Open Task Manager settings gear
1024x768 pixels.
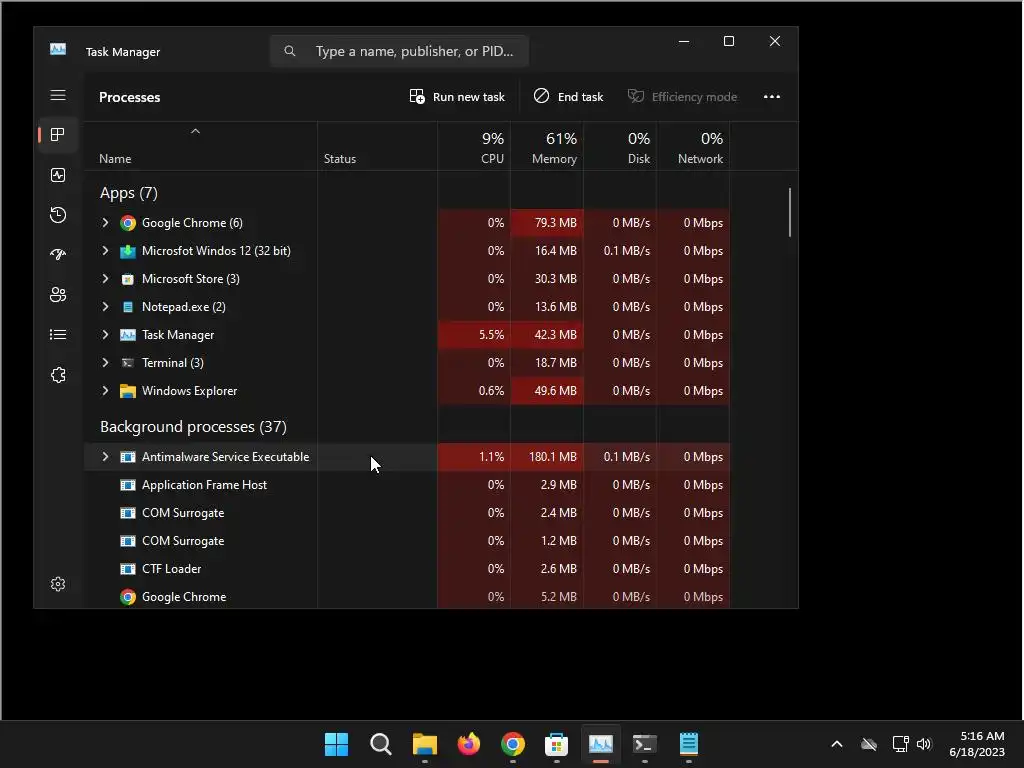pyautogui.click(x=58, y=584)
